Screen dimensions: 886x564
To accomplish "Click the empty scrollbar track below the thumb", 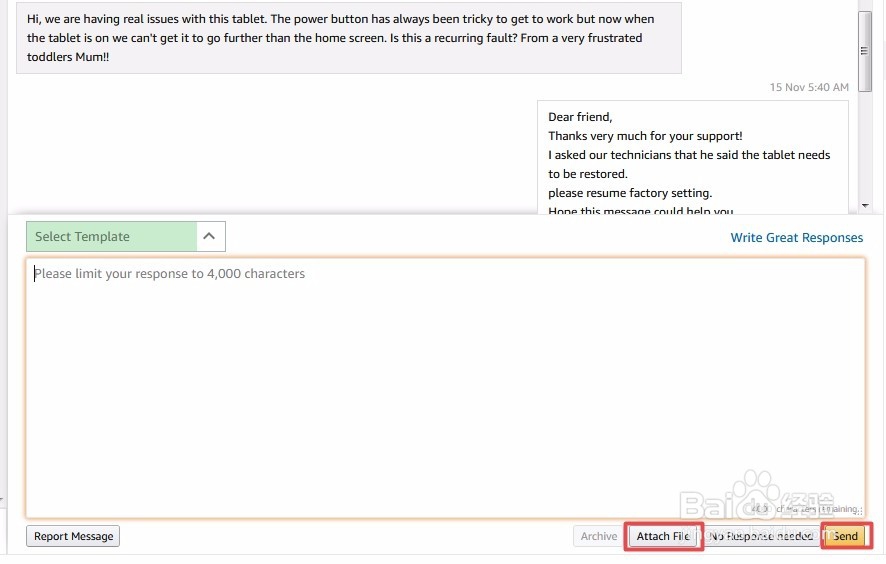I will coord(865,150).
